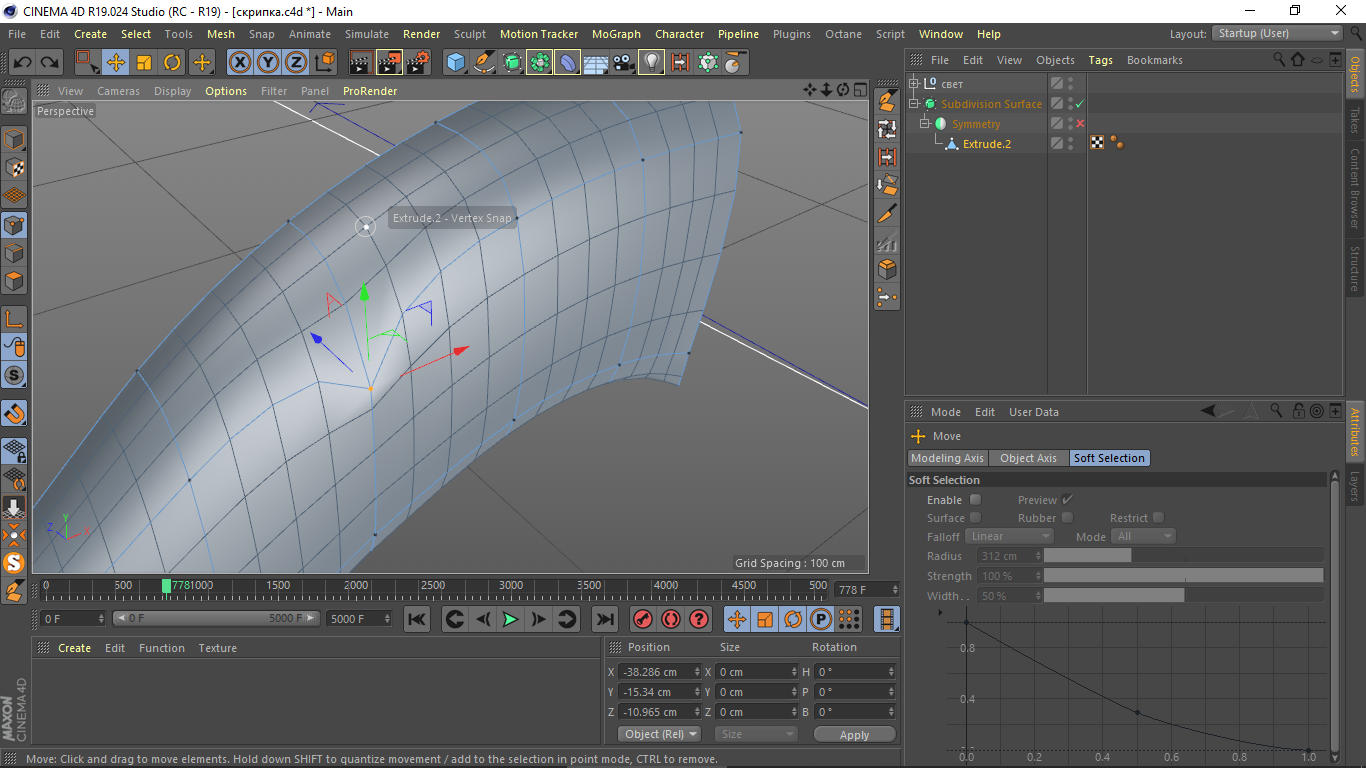Jump to the start of animation
Screen dimensions: 1366x768
pyautogui.click(x=417, y=619)
